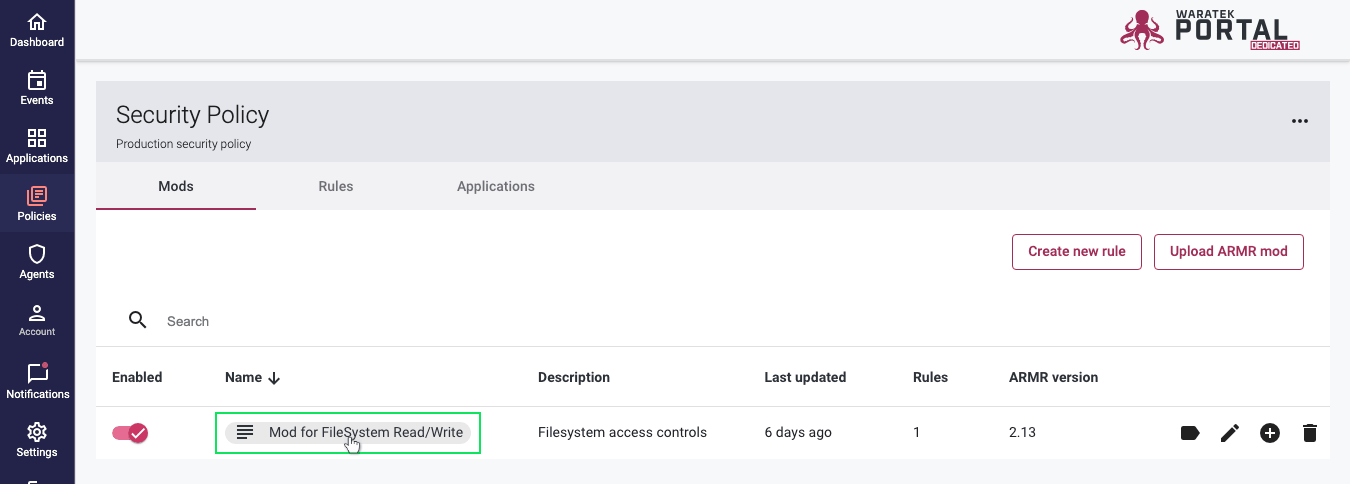Click the Last updated column header
The width and height of the screenshot is (1350, 484).
pos(805,377)
